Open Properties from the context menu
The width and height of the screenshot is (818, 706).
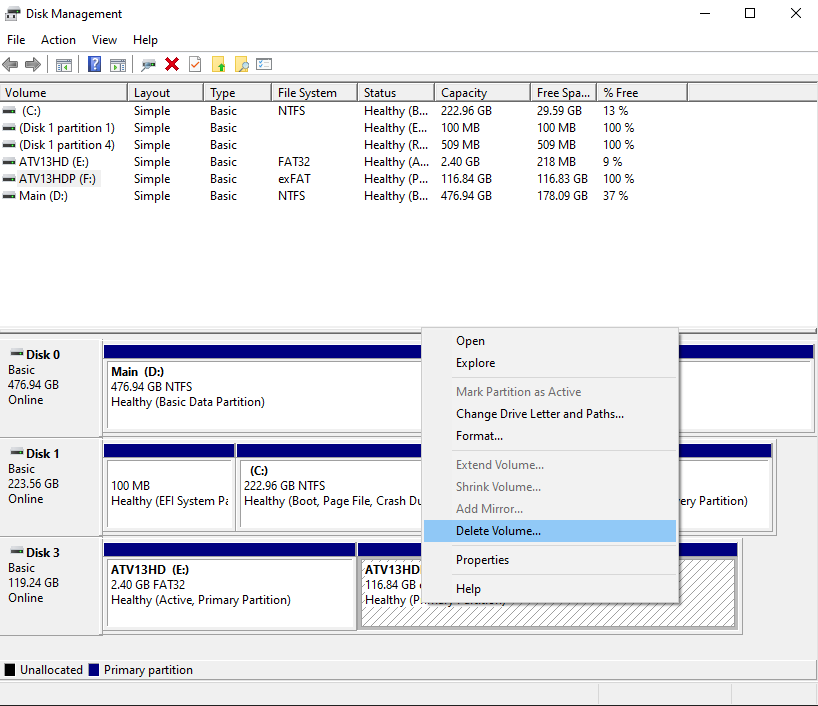tap(483, 559)
